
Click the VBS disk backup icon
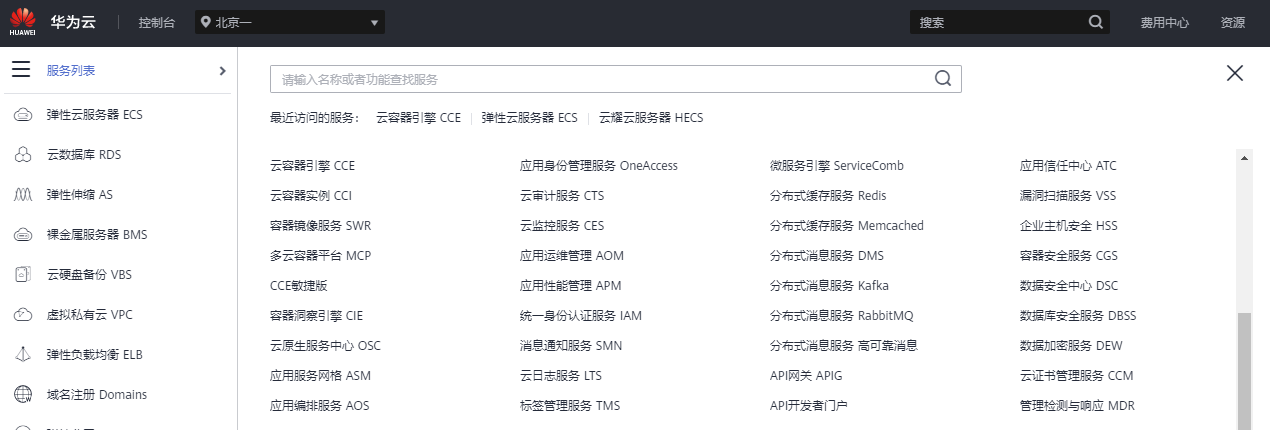(x=22, y=275)
